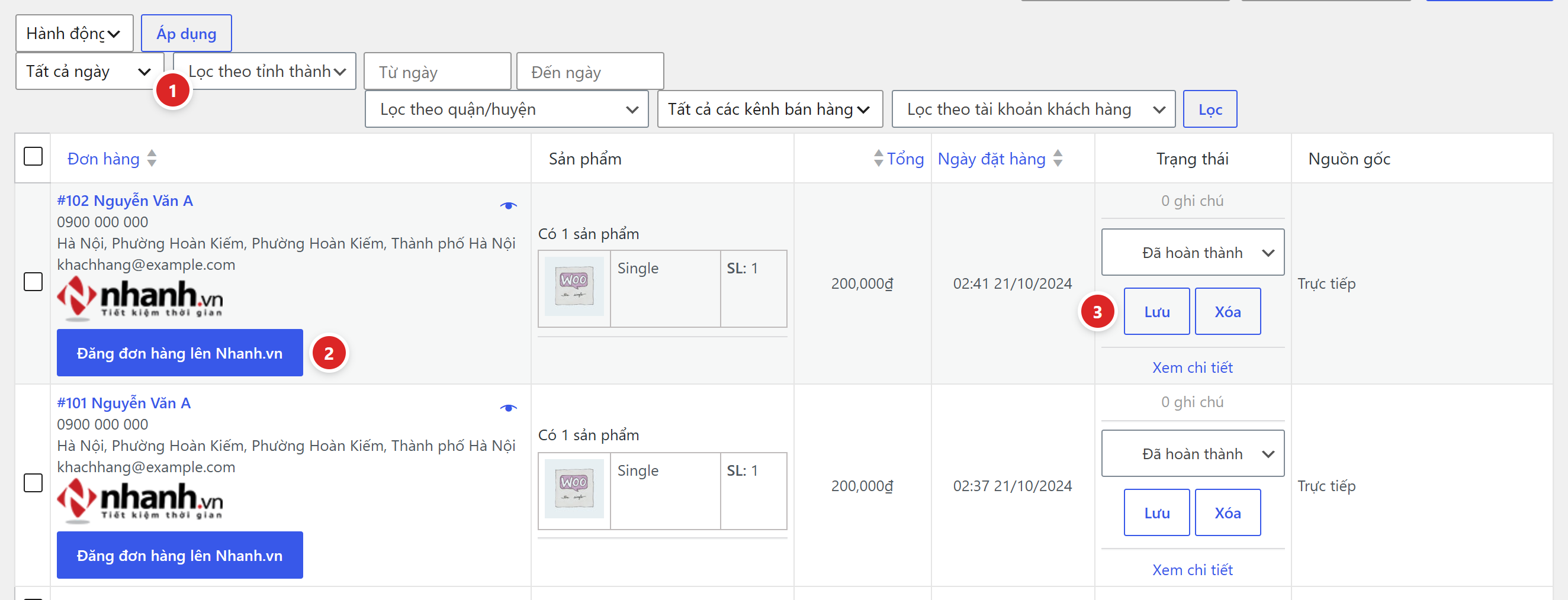Save the status of order #101 with Lưu
This screenshot has width=1568, height=600.
(x=1156, y=513)
